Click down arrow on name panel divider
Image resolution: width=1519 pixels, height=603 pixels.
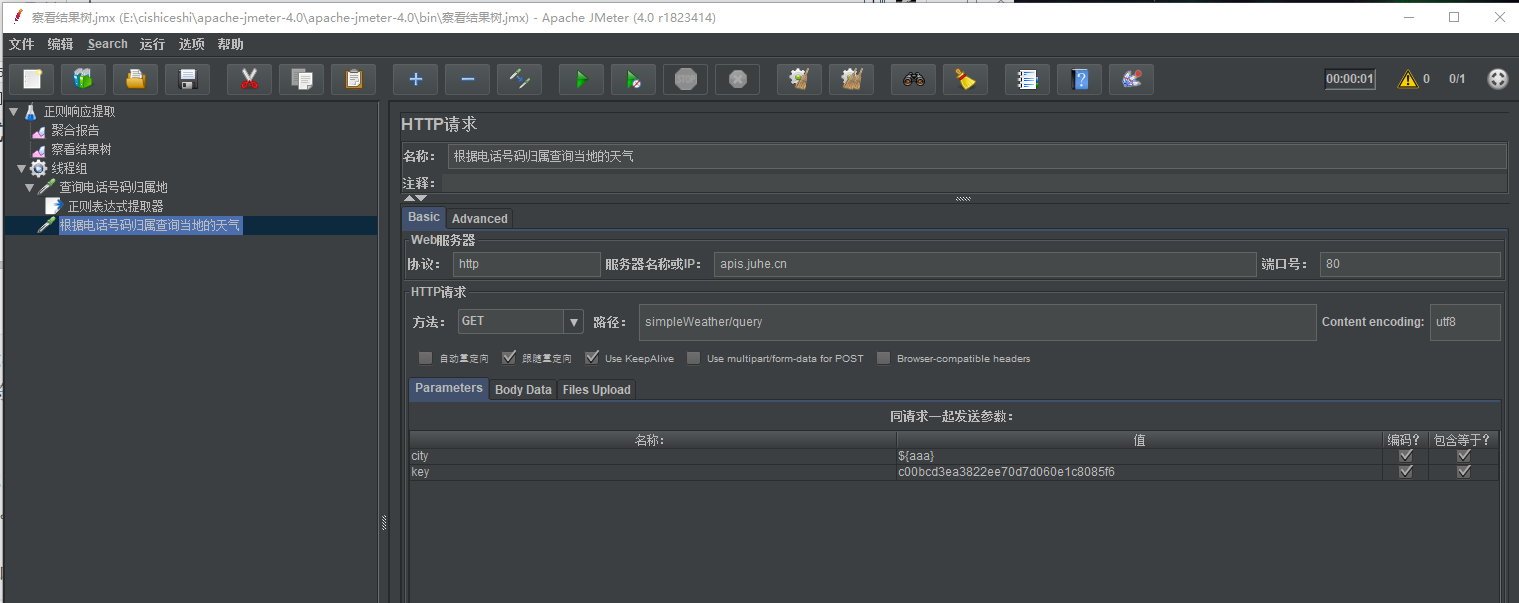pos(421,199)
